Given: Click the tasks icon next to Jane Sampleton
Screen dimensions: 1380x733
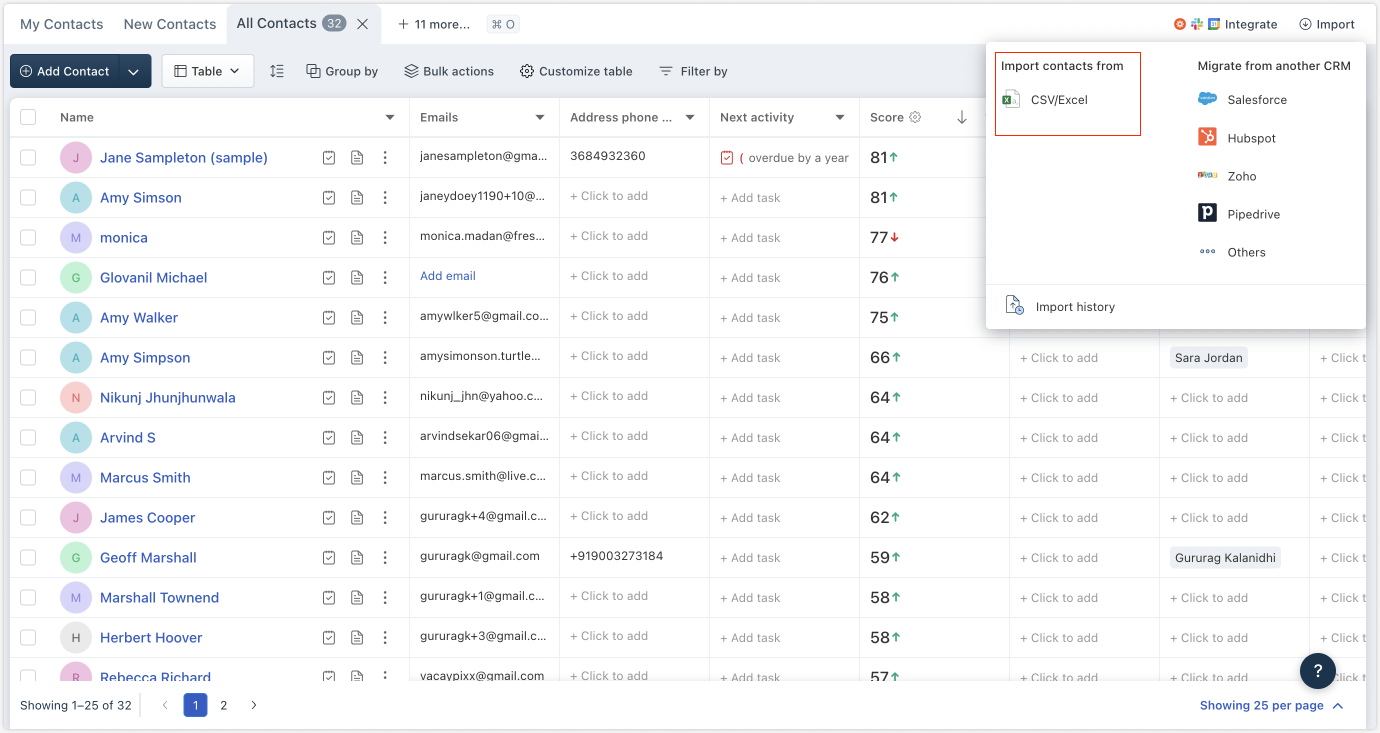Looking at the screenshot, I should (329, 157).
